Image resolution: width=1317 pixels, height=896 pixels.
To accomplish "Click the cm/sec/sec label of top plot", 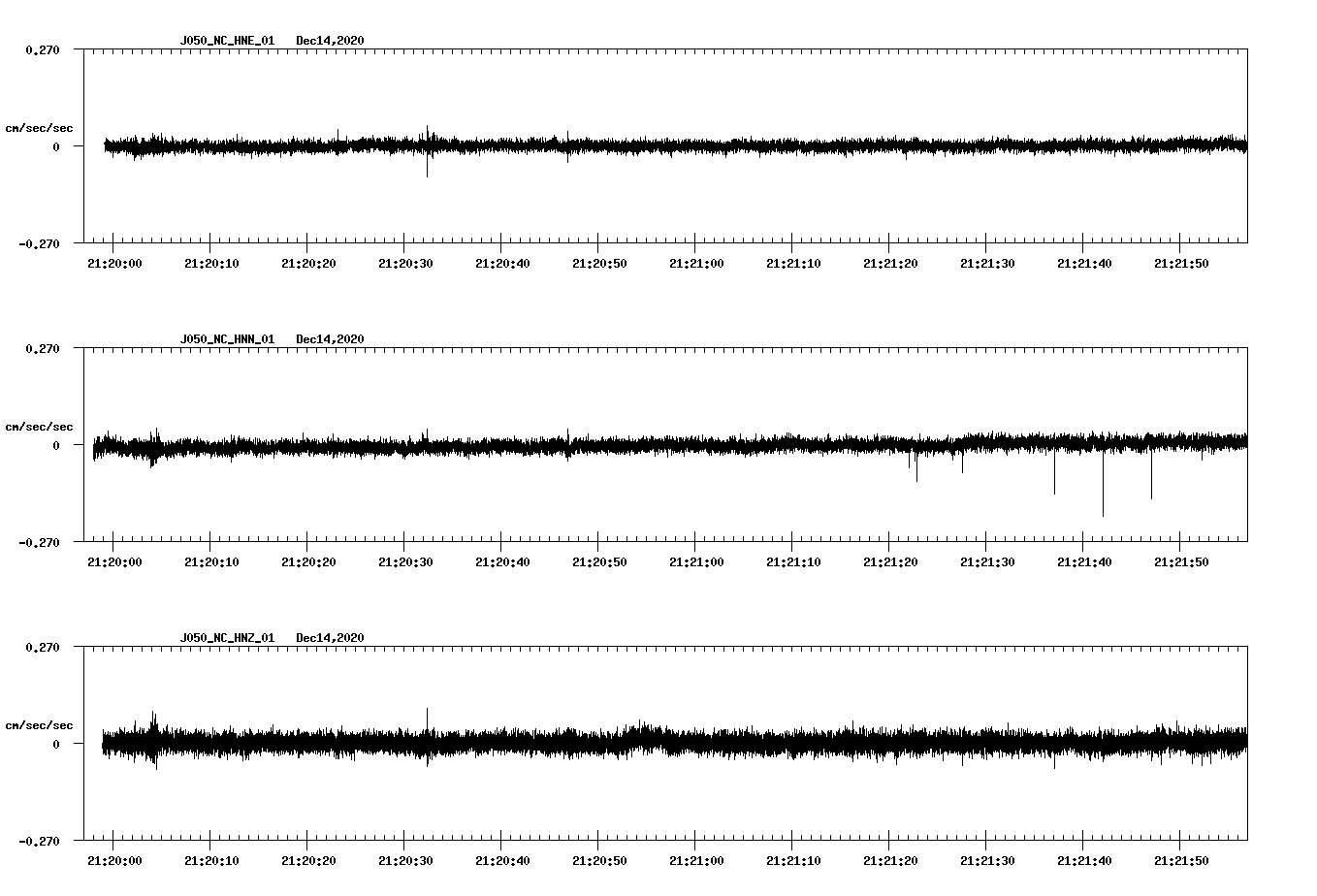I will [x=40, y=127].
